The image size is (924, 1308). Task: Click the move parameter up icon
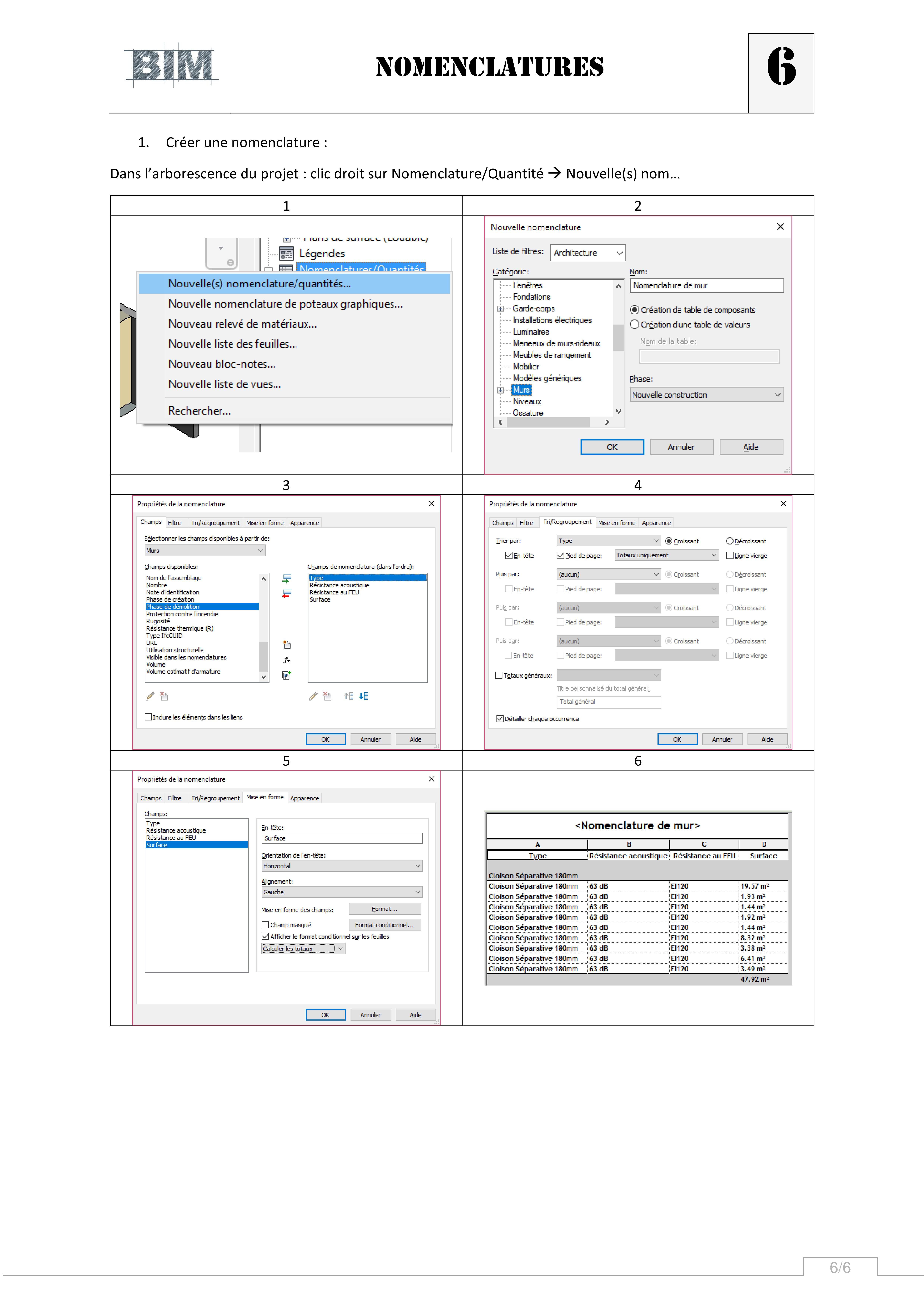349,696
